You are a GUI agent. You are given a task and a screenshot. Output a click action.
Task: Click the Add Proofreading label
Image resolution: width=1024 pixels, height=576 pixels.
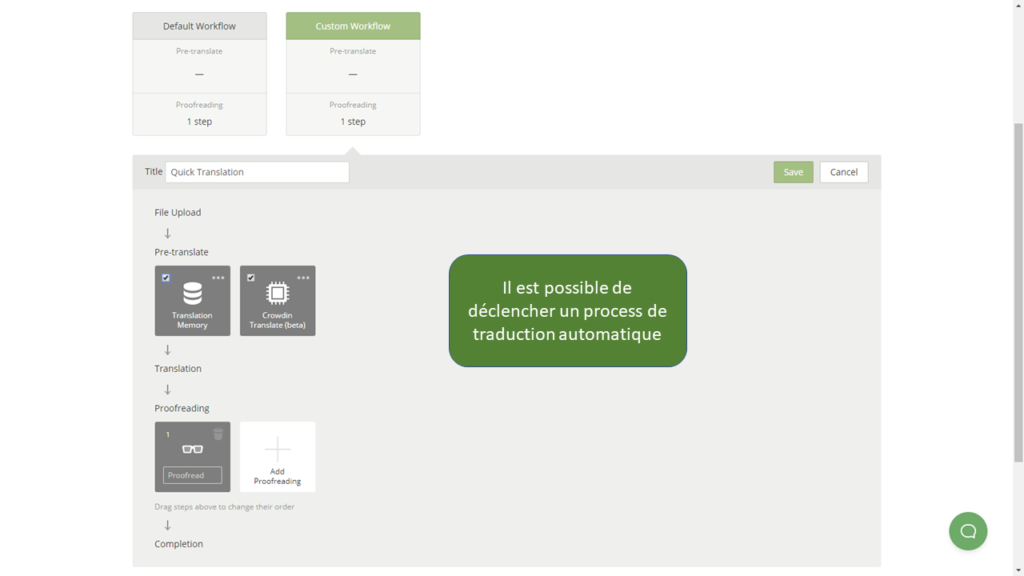tap(278, 476)
